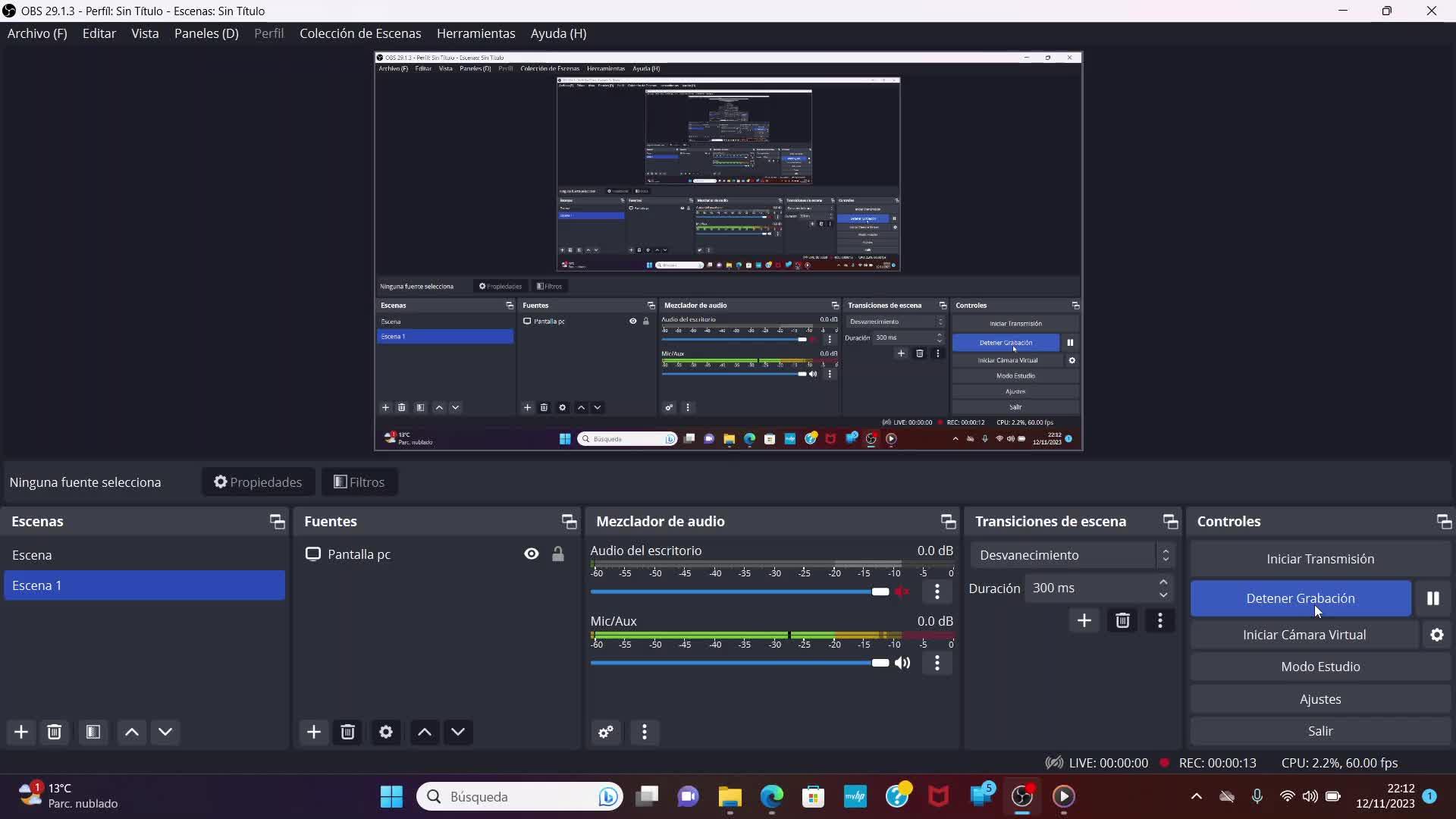Add a new scene transition plus icon
This screenshot has width=1456, height=819.
click(1084, 620)
